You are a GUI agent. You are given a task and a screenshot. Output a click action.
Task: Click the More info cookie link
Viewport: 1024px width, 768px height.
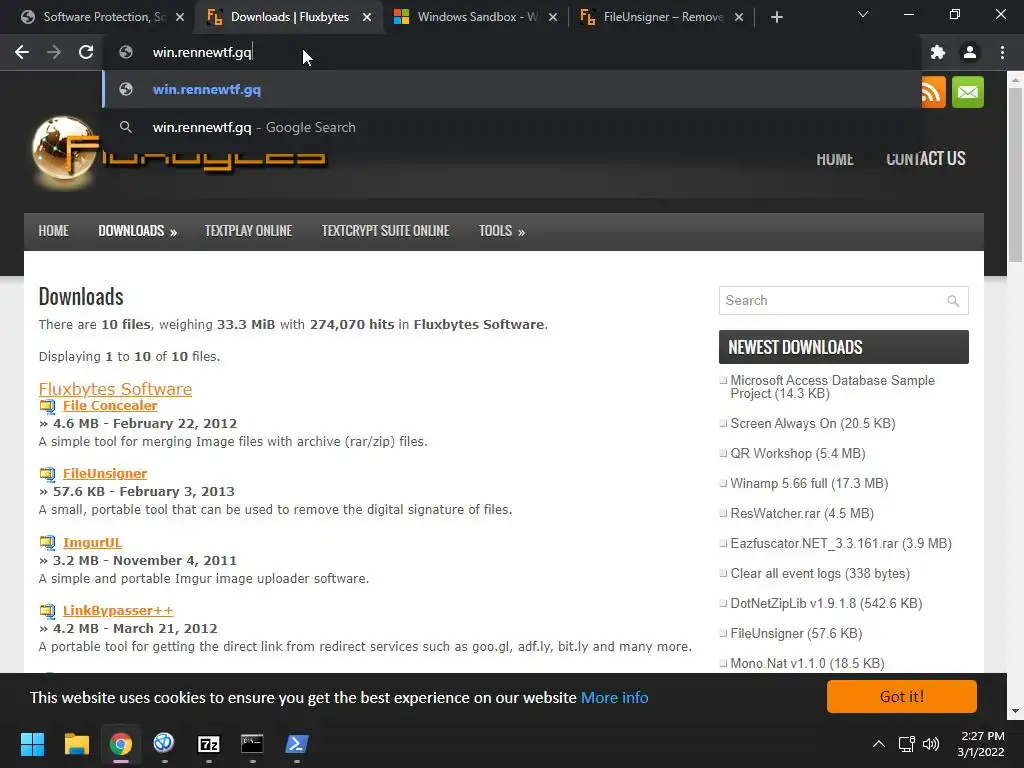[615, 697]
